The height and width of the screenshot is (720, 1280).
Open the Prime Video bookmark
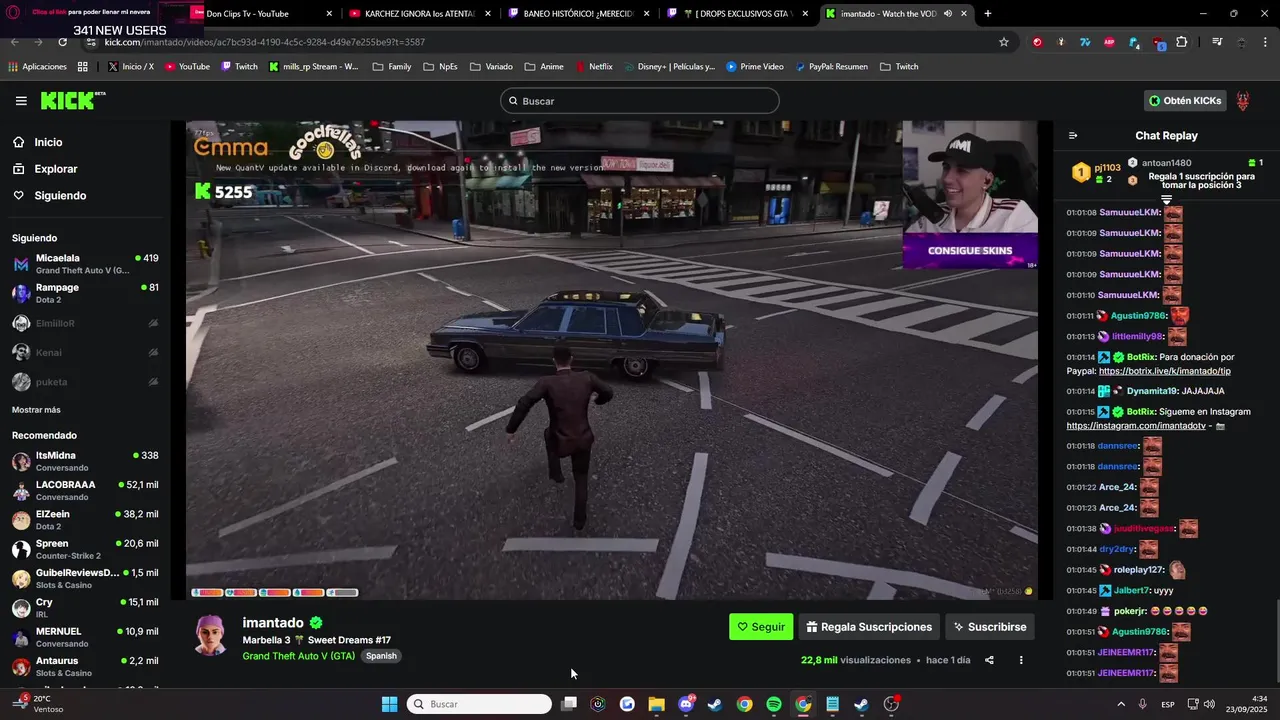click(755, 67)
